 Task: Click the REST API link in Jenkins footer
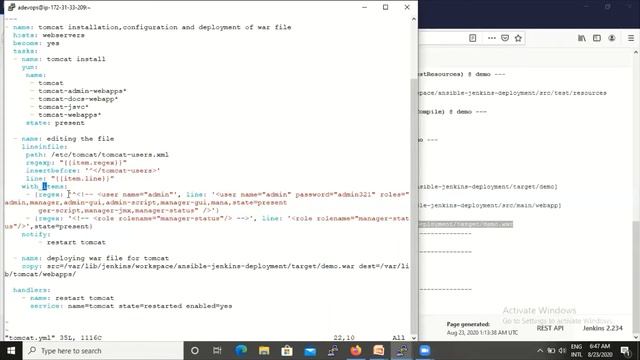pyautogui.click(x=550, y=328)
